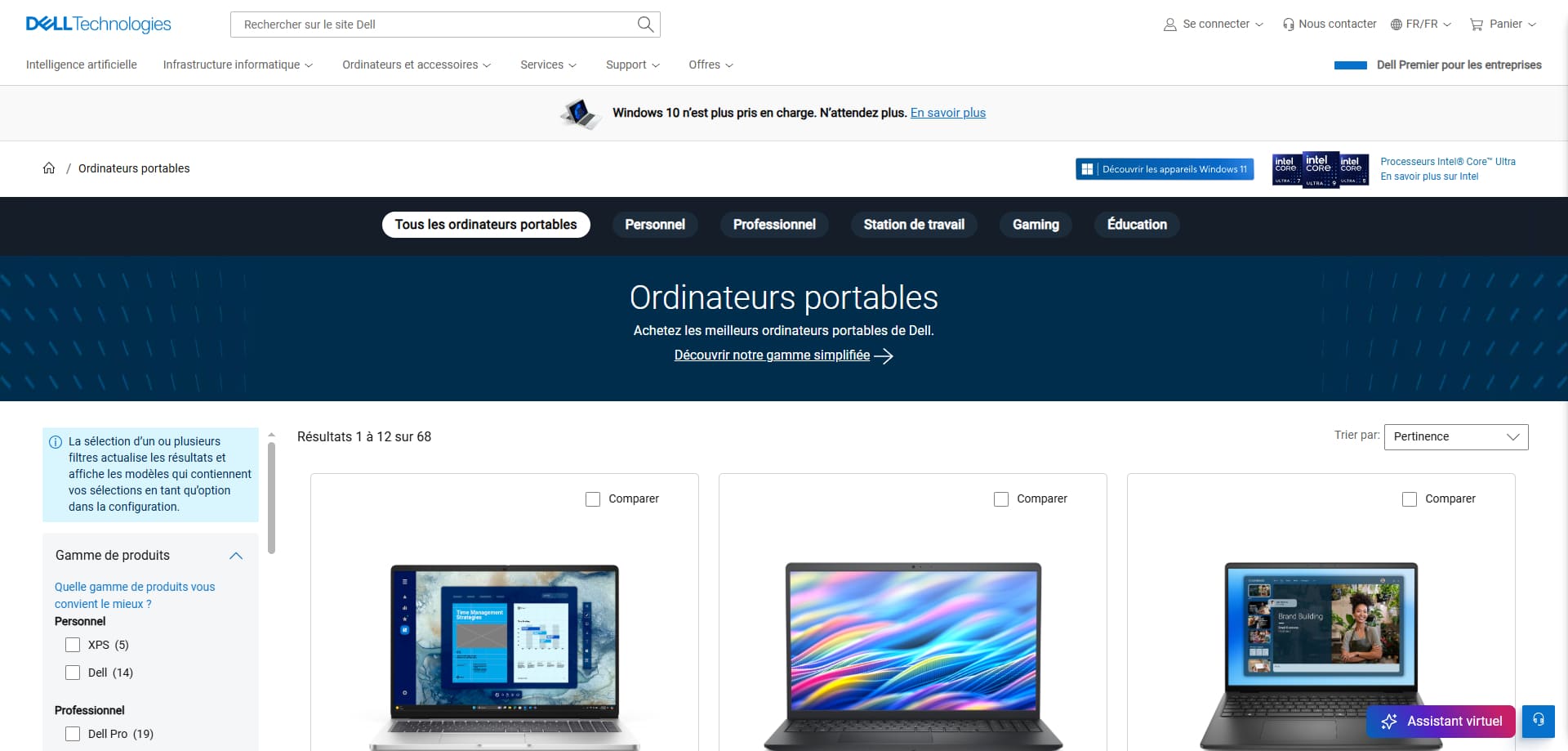
Task: Check the Dell Pro filter checkbox
Action: (x=73, y=734)
